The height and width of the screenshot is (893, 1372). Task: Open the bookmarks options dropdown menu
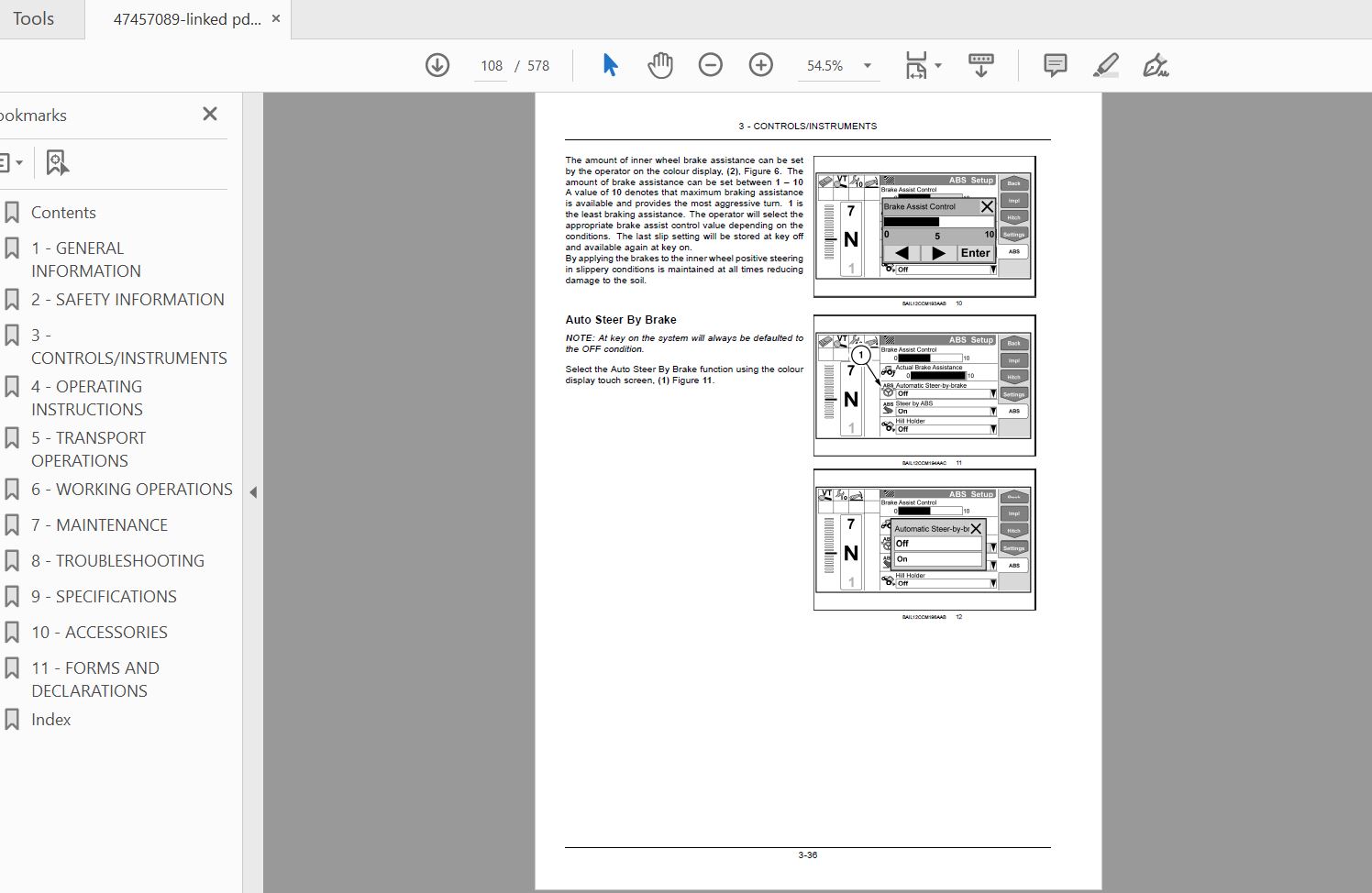point(11,163)
